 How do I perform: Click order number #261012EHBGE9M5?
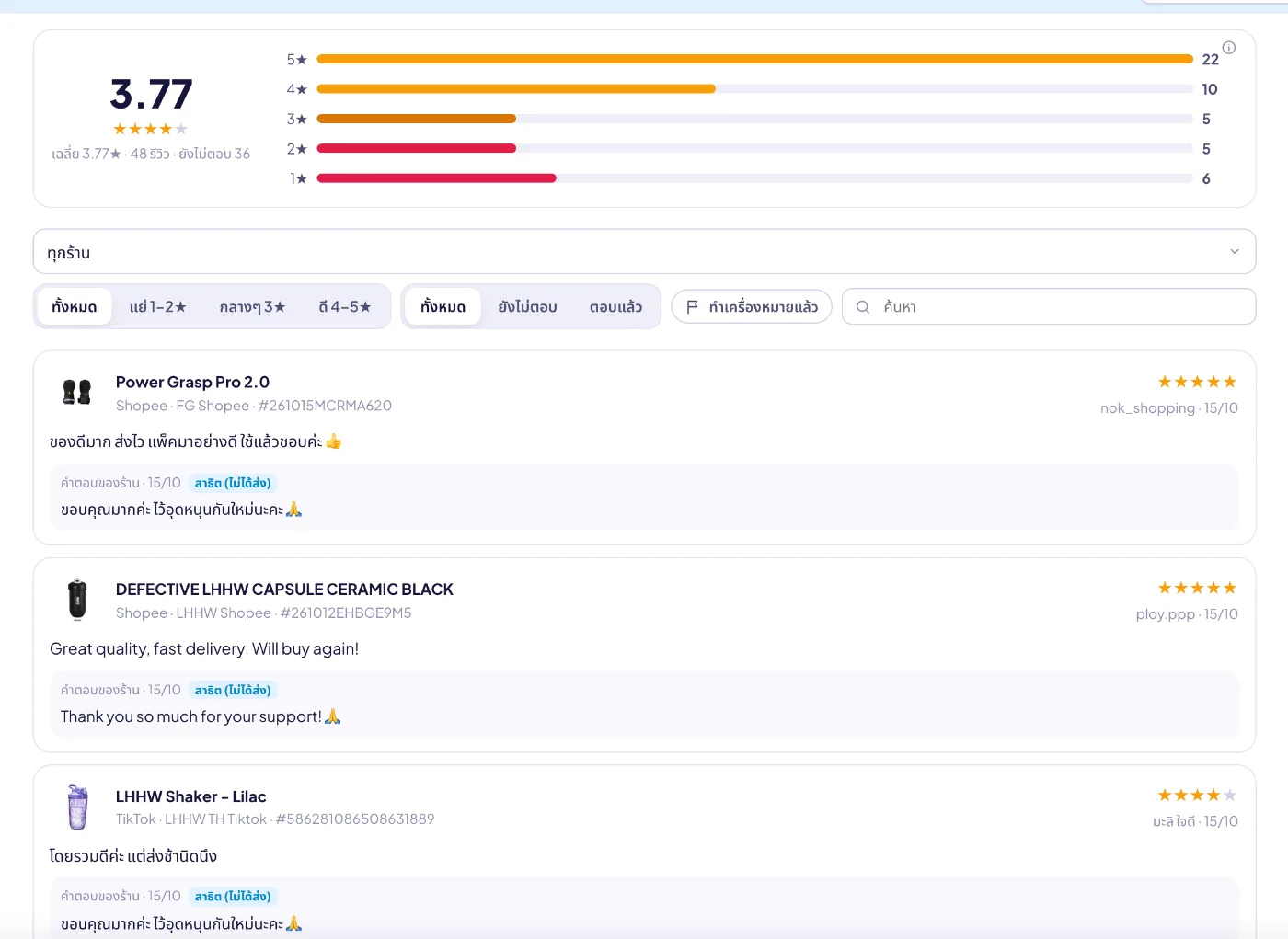click(x=346, y=613)
